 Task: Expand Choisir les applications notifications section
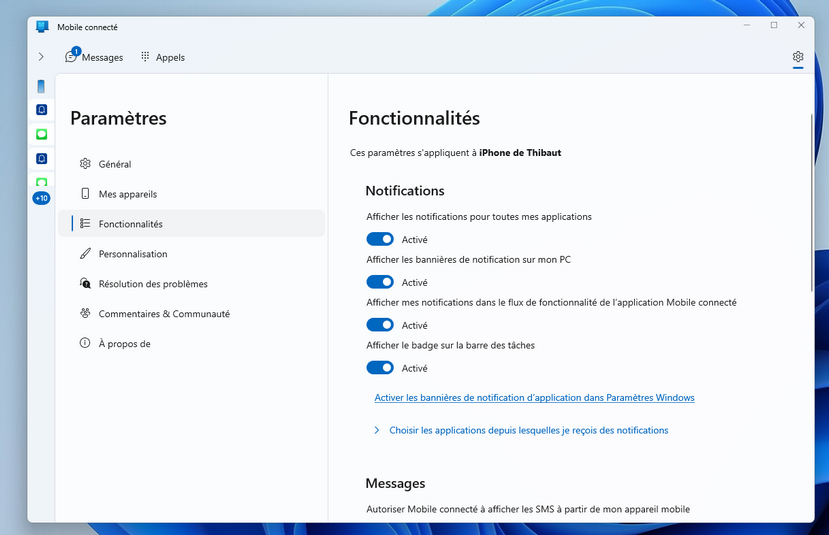(x=521, y=430)
